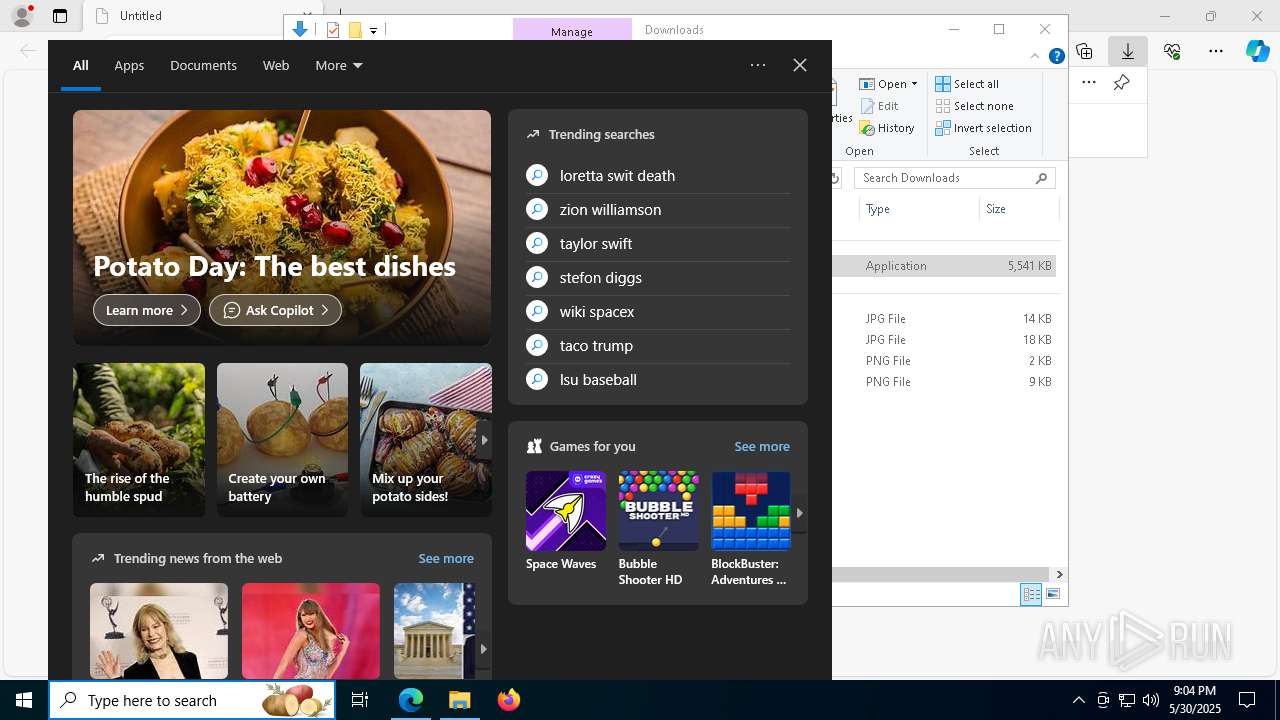The image size is (1280, 720).
Task: Open 'Create your own battery' card
Action: [x=282, y=440]
